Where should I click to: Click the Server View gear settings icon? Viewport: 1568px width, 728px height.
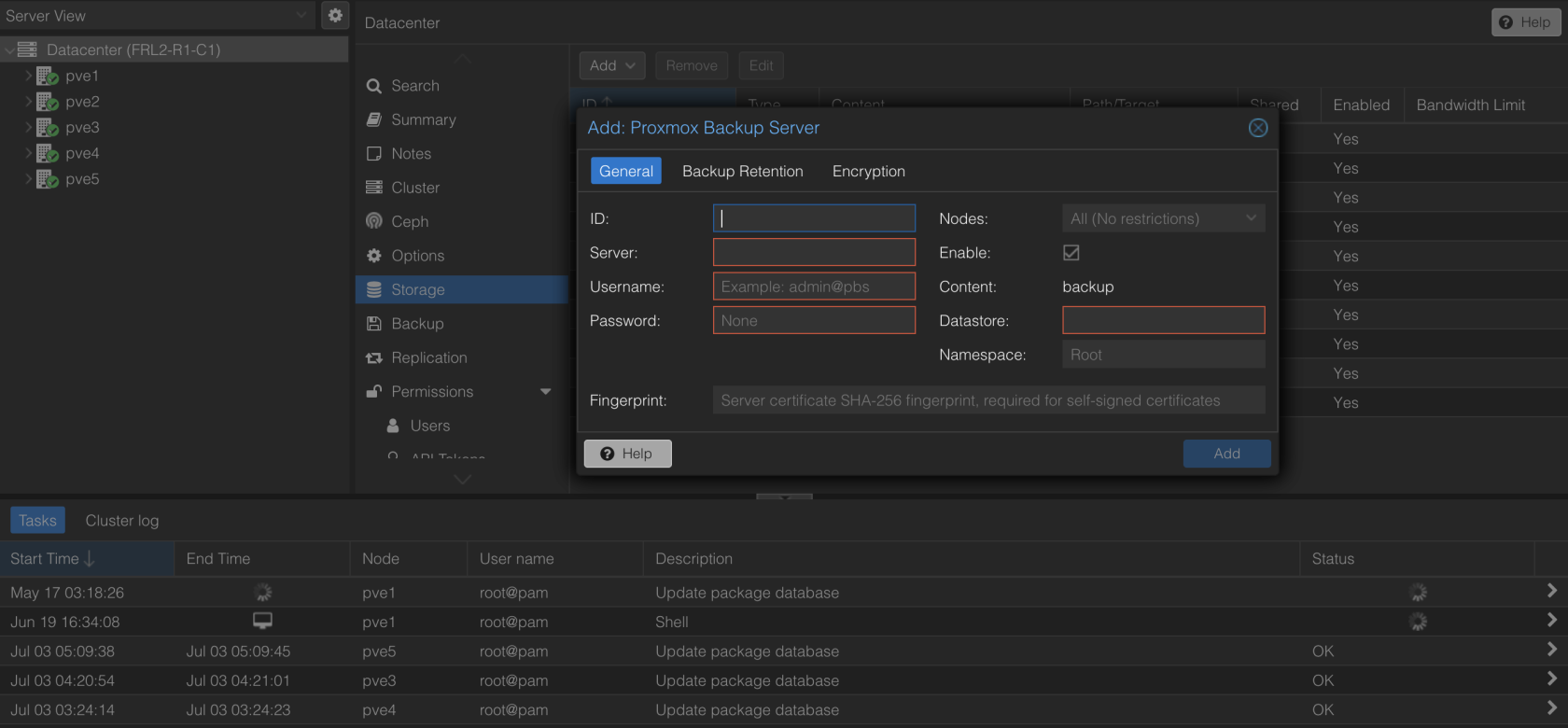335,15
